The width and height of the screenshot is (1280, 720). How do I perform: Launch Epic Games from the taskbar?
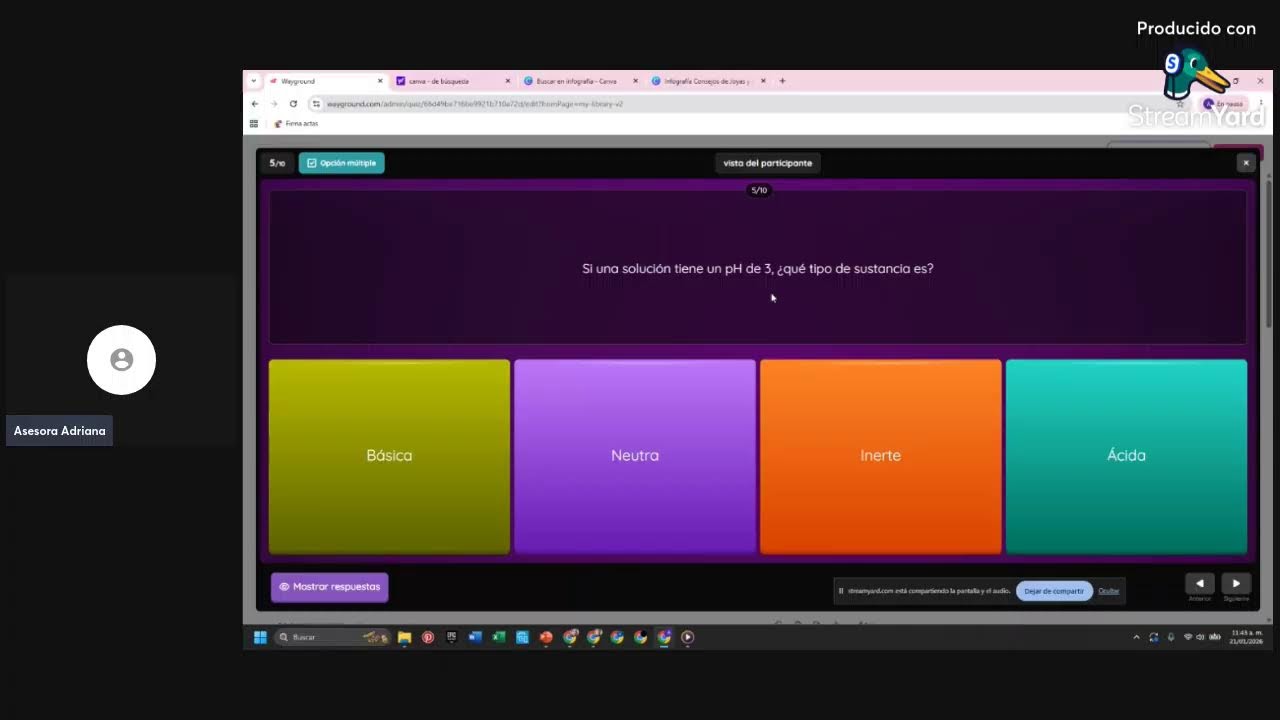[x=452, y=637]
